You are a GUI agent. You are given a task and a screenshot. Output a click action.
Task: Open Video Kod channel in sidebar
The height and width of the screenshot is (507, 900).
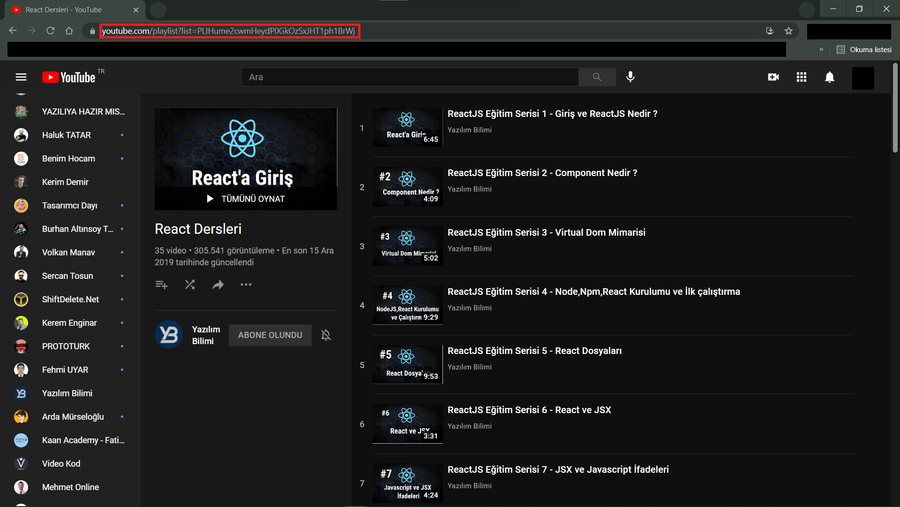pyautogui.click(x=70, y=464)
